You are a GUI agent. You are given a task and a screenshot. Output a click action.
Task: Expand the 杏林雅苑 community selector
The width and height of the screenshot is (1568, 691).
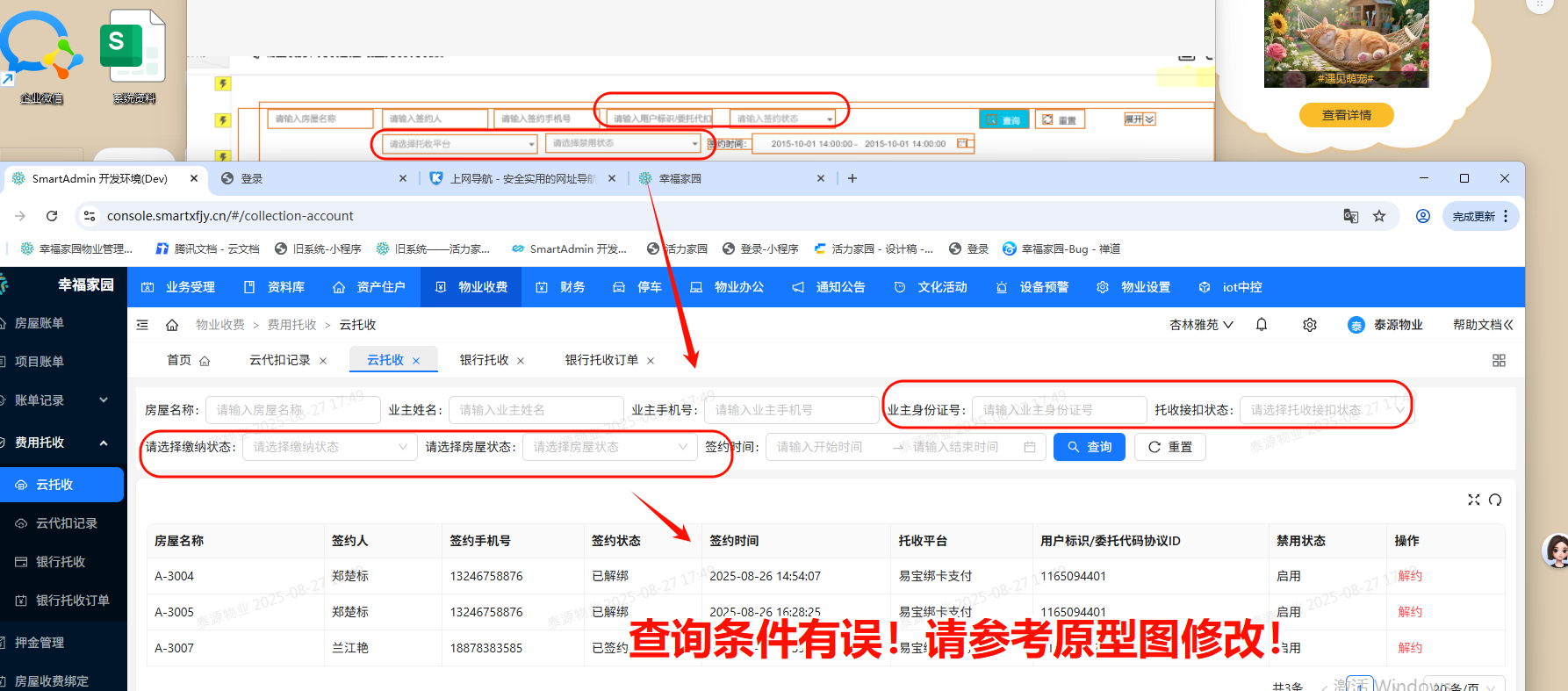1201,325
